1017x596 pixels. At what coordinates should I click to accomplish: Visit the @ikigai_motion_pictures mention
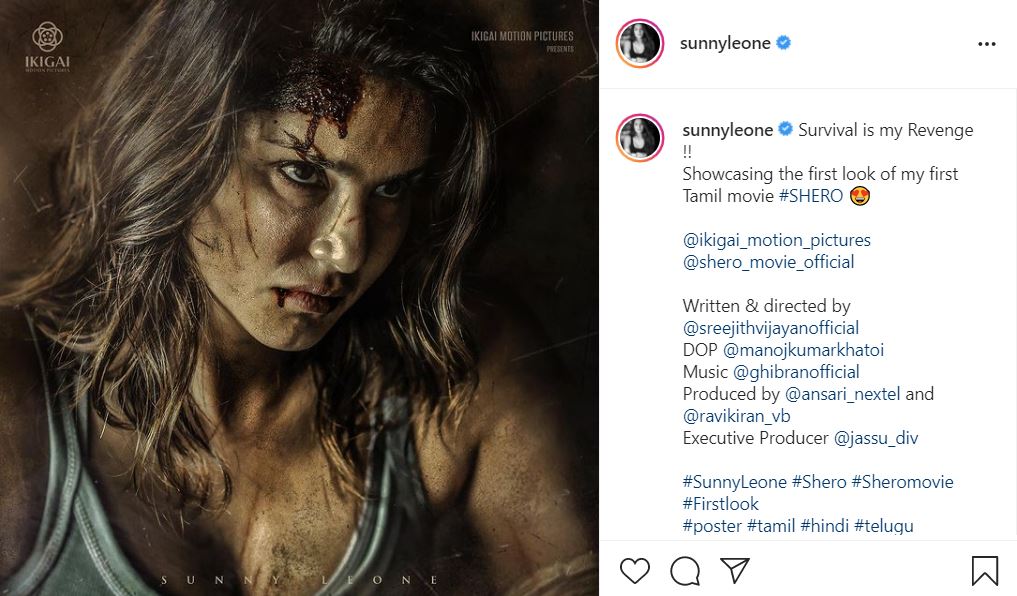[776, 240]
